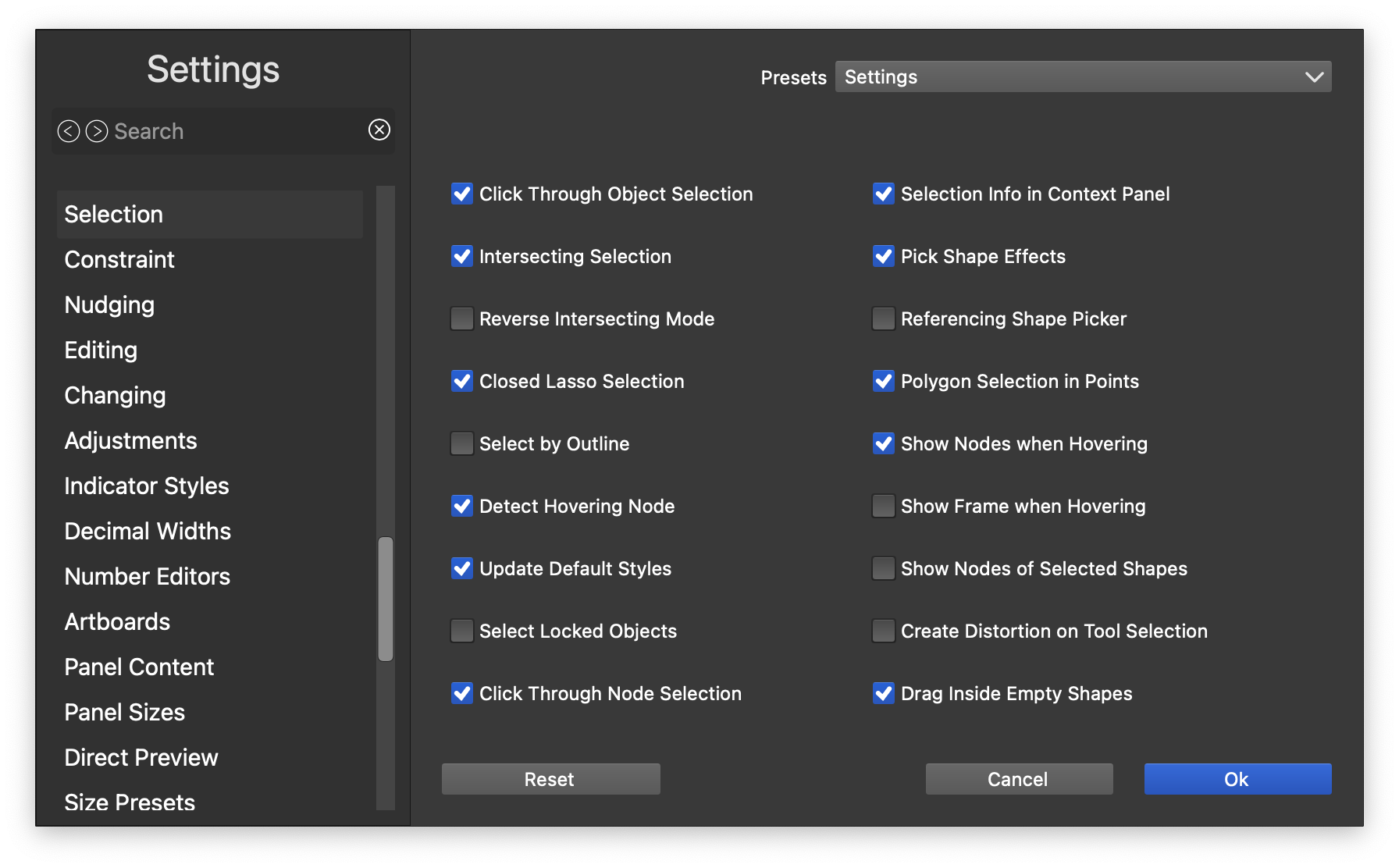The image size is (1399, 868).
Task: Enable Referencing Shape Picker option
Action: (x=884, y=318)
